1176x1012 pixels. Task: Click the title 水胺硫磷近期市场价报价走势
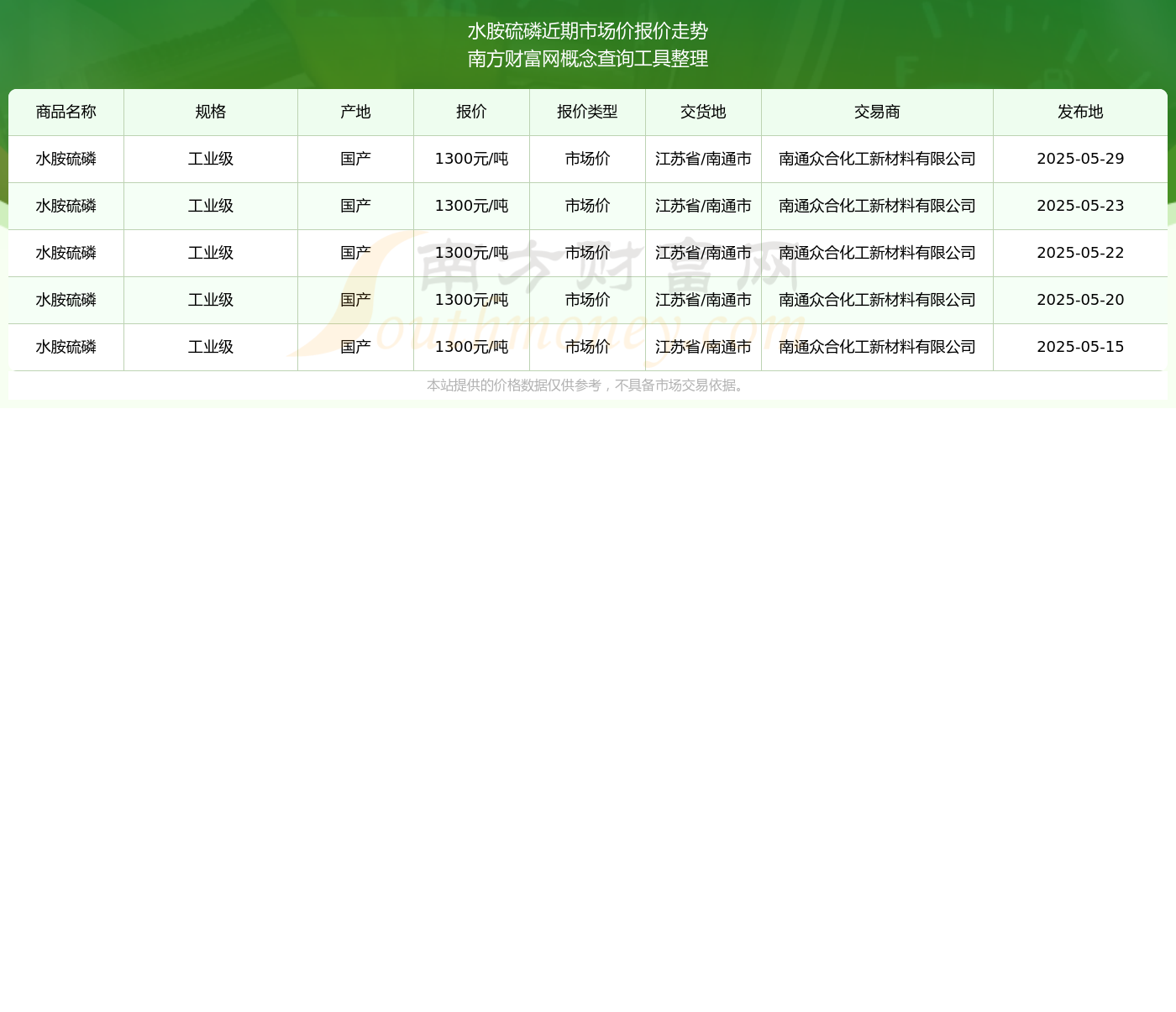click(x=588, y=31)
